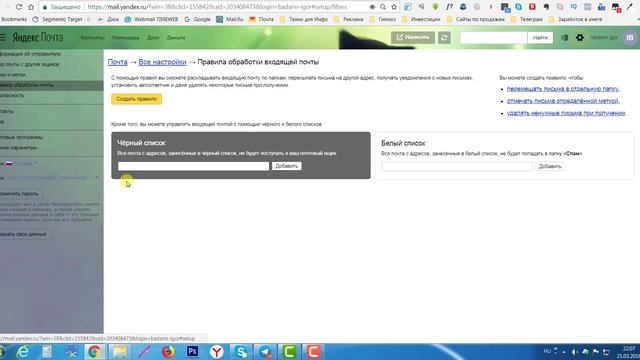This screenshot has width=640, height=360.
Task: Open Календарь in the mail header
Action: click(x=126, y=38)
